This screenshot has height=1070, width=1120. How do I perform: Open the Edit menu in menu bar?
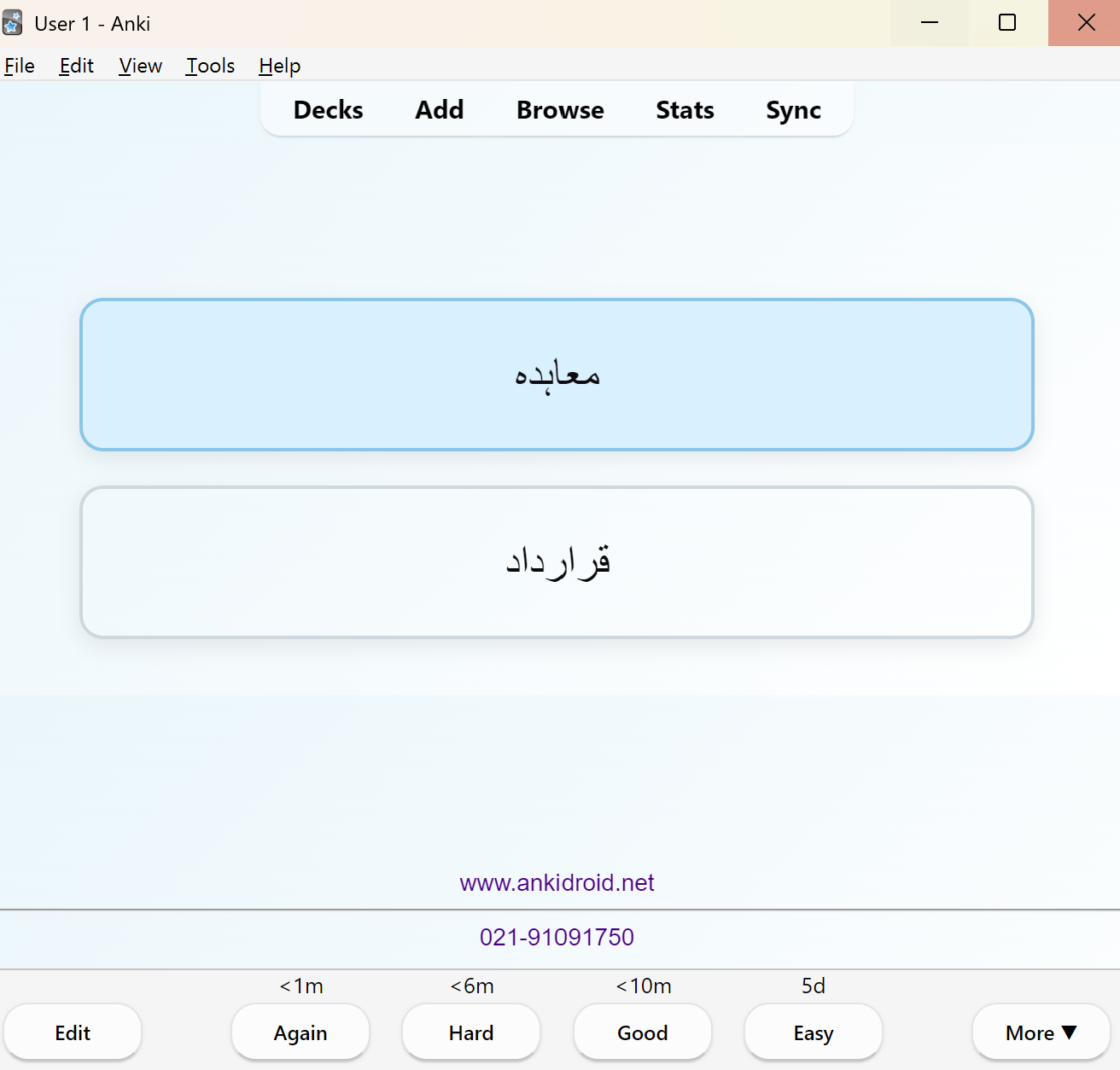click(76, 66)
